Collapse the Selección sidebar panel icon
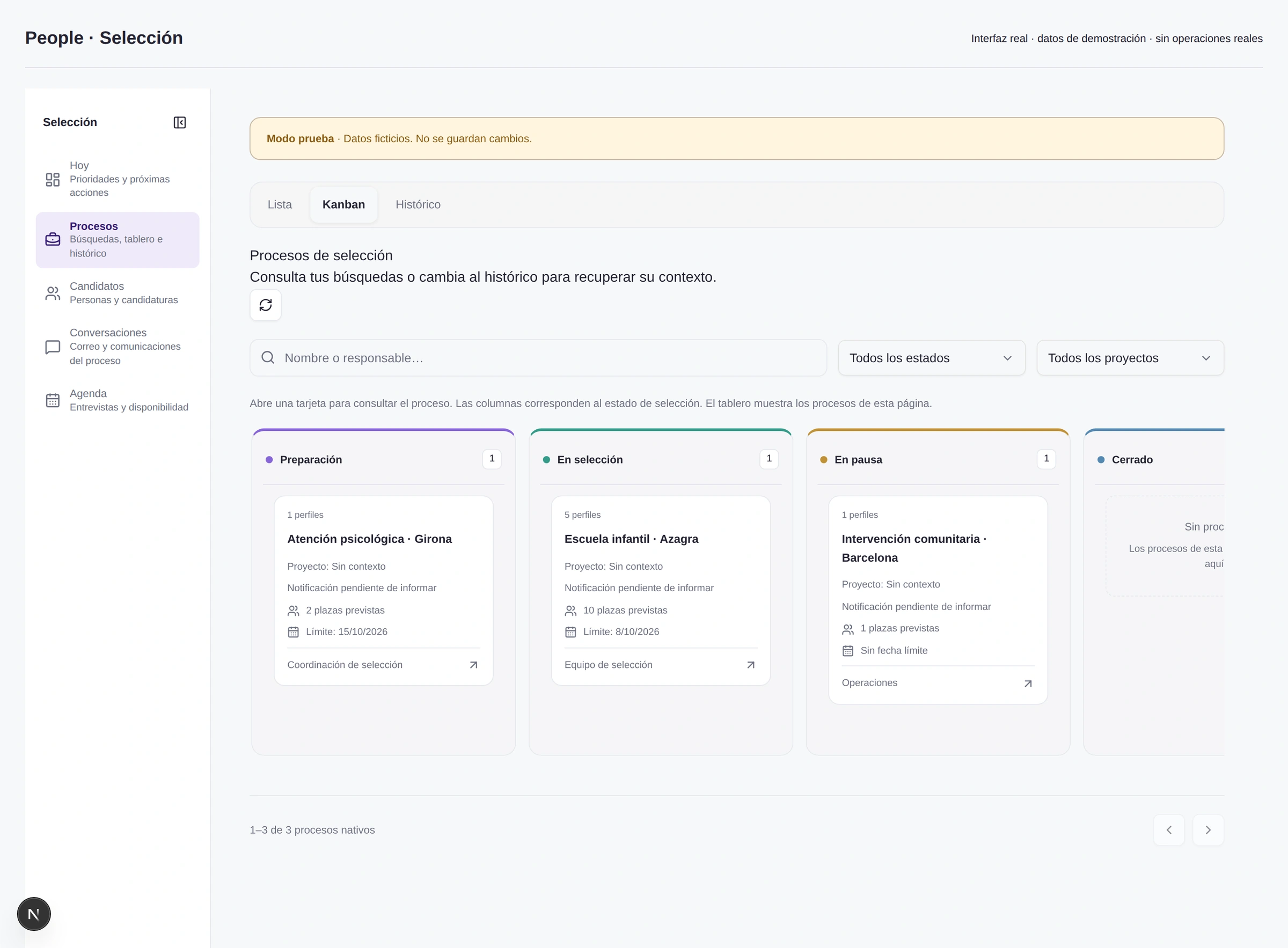 tap(180, 122)
